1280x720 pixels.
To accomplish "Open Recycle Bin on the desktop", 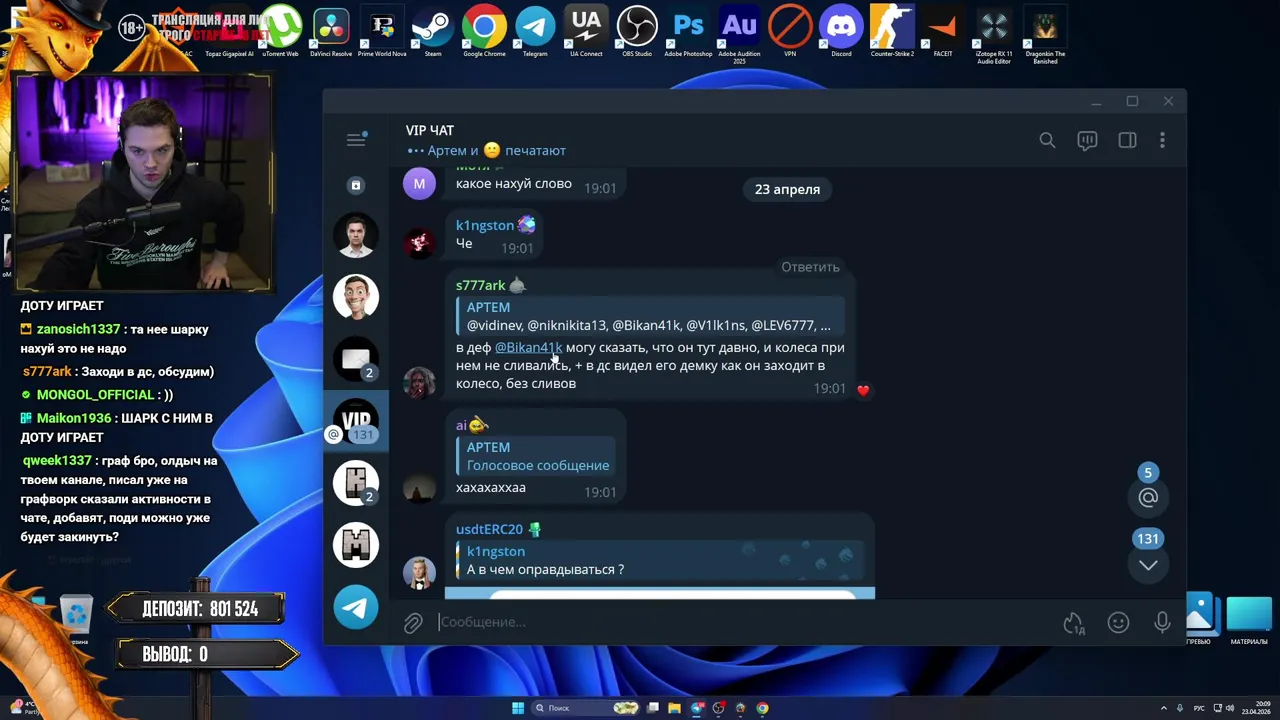I will (77, 618).
